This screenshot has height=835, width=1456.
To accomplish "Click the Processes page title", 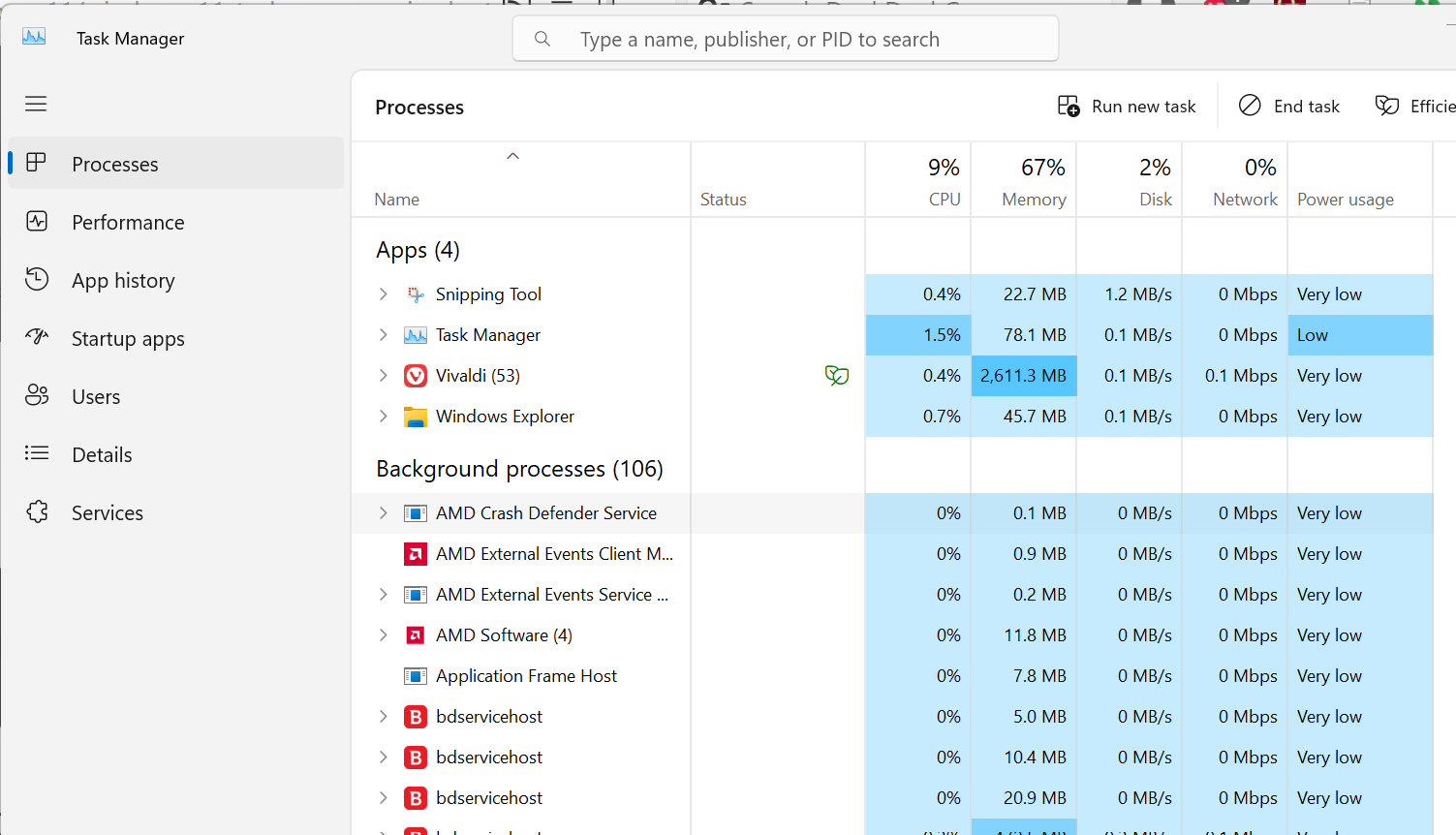I will click(x=419, y=108).
